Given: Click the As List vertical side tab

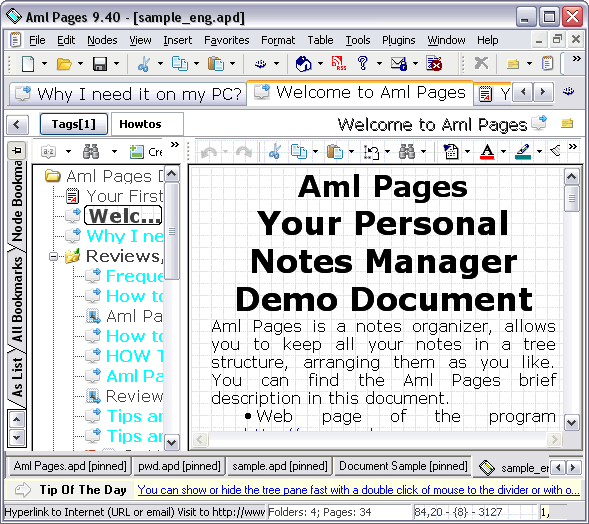Looking at the screenshot, I should pos(17,378).
